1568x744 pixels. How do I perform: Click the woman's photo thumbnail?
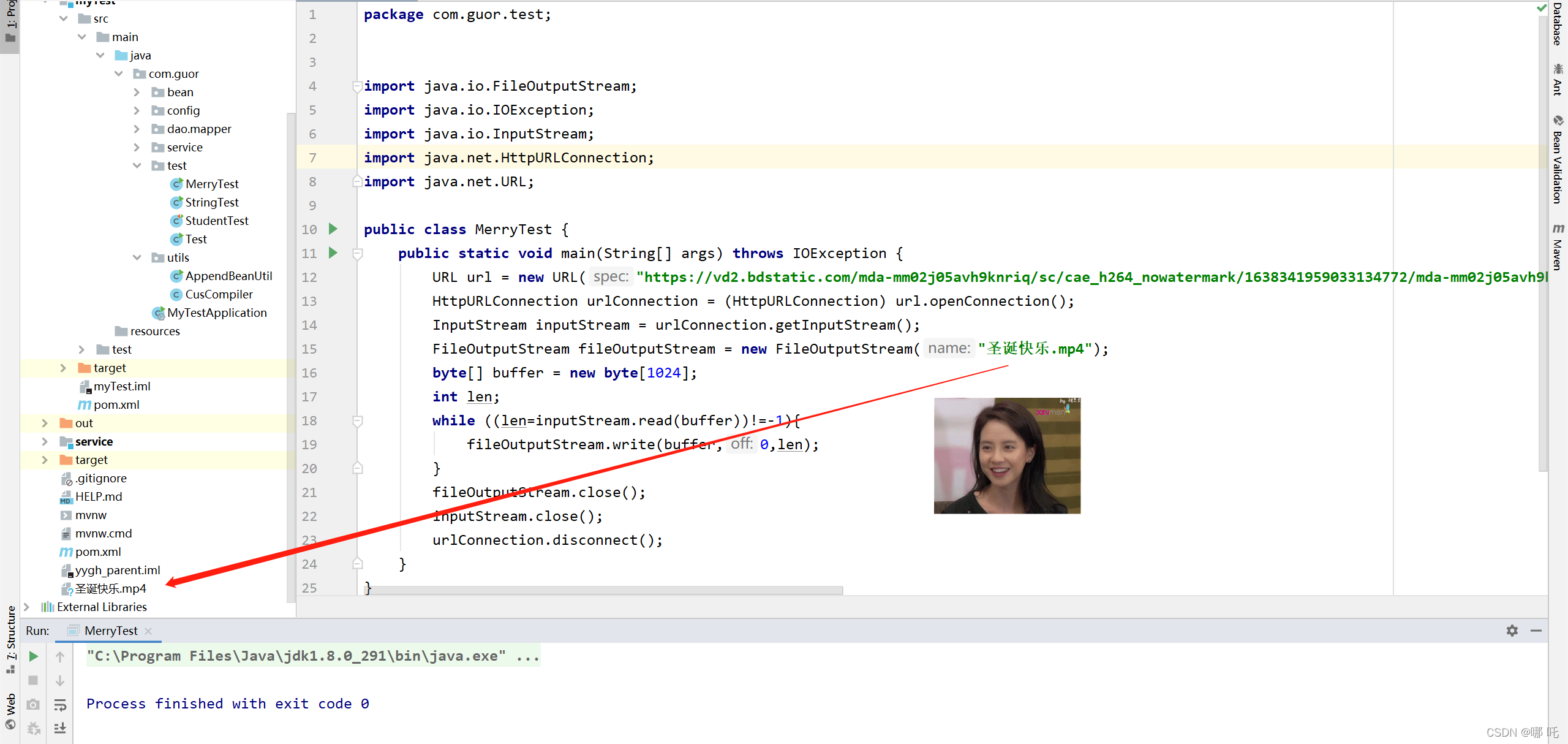tap(1007, 455)
